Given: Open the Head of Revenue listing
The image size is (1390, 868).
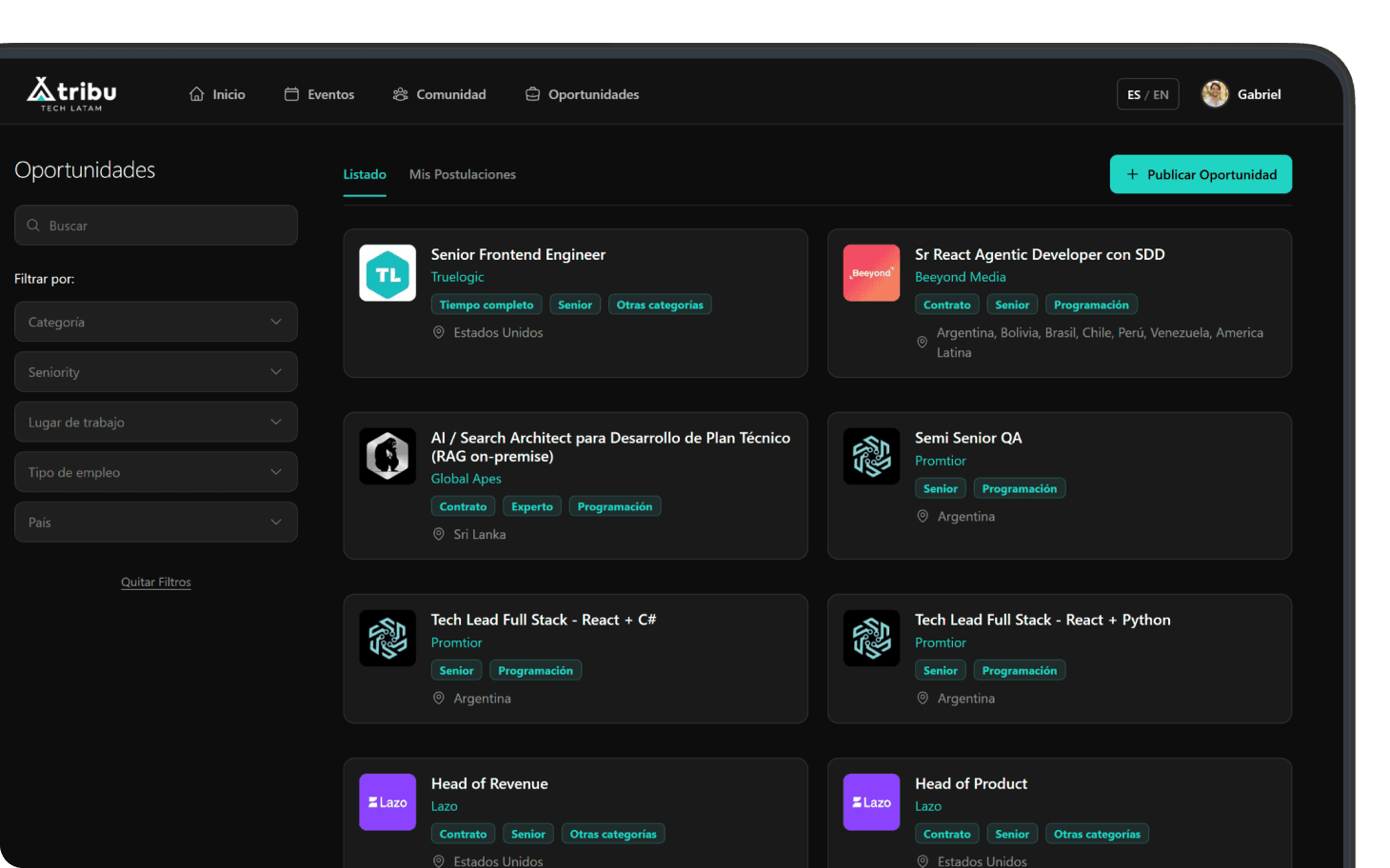Looking at the screenshot, I should pyautogui.click(x=489, y=783).
